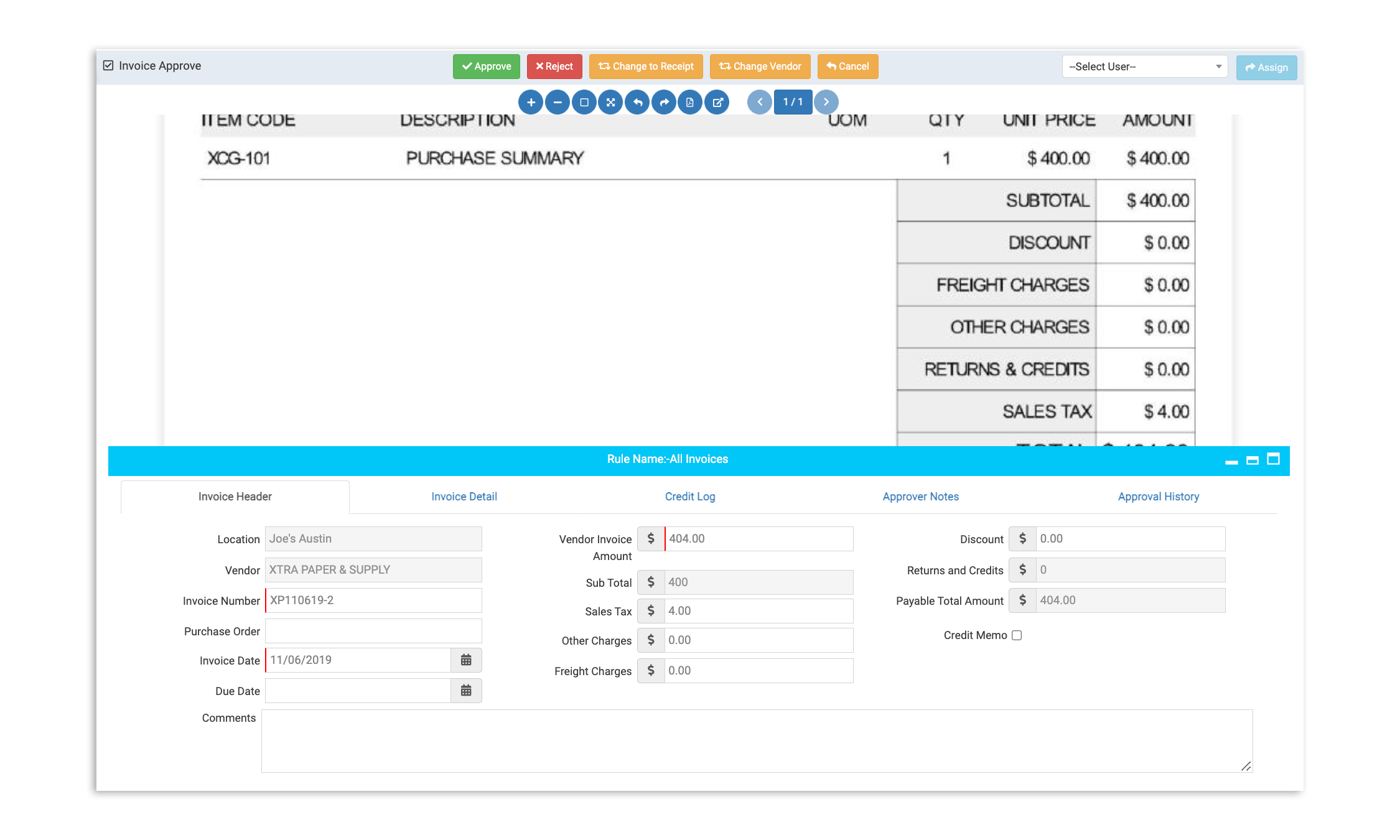The image size is (1400, 840).
Task: Open the Invoice Date calendar picker
Action: 465,660
